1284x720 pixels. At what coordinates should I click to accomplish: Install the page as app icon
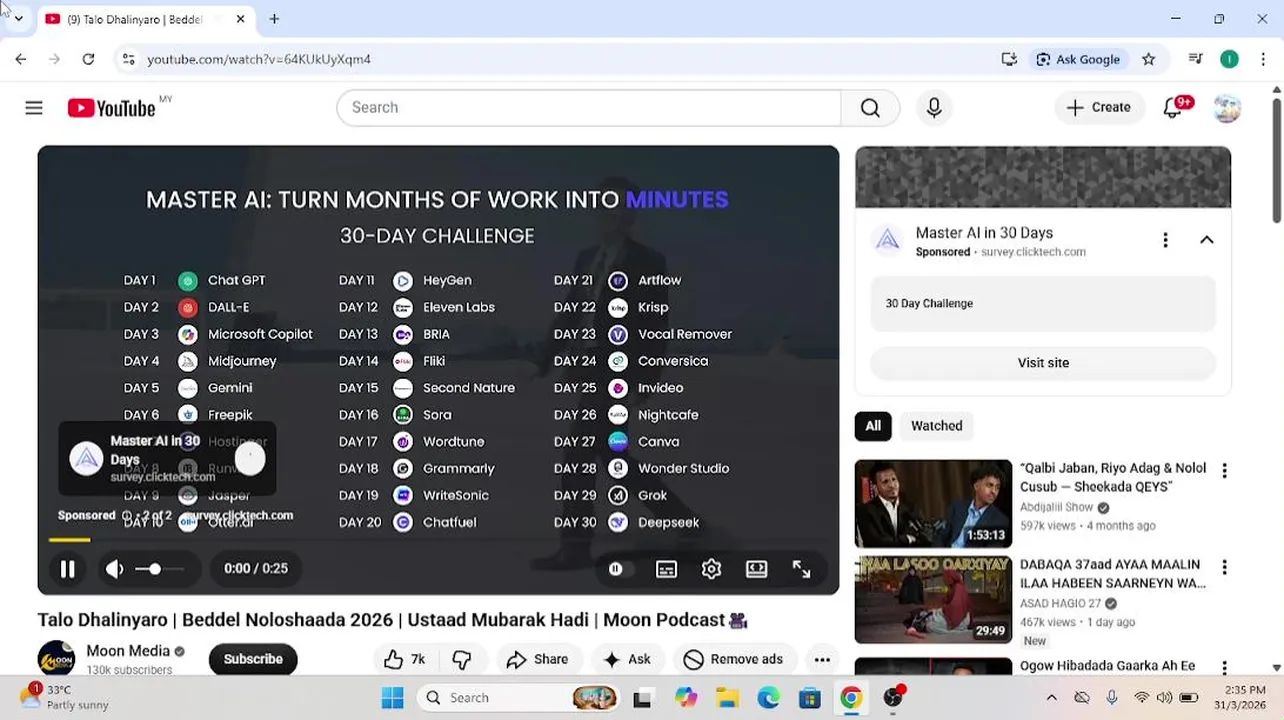[x=1009, y=59]
